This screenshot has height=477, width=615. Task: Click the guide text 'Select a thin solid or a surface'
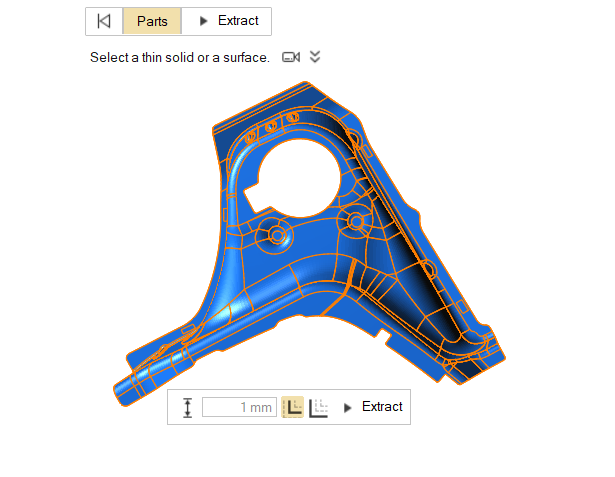(x=180, y=57)
